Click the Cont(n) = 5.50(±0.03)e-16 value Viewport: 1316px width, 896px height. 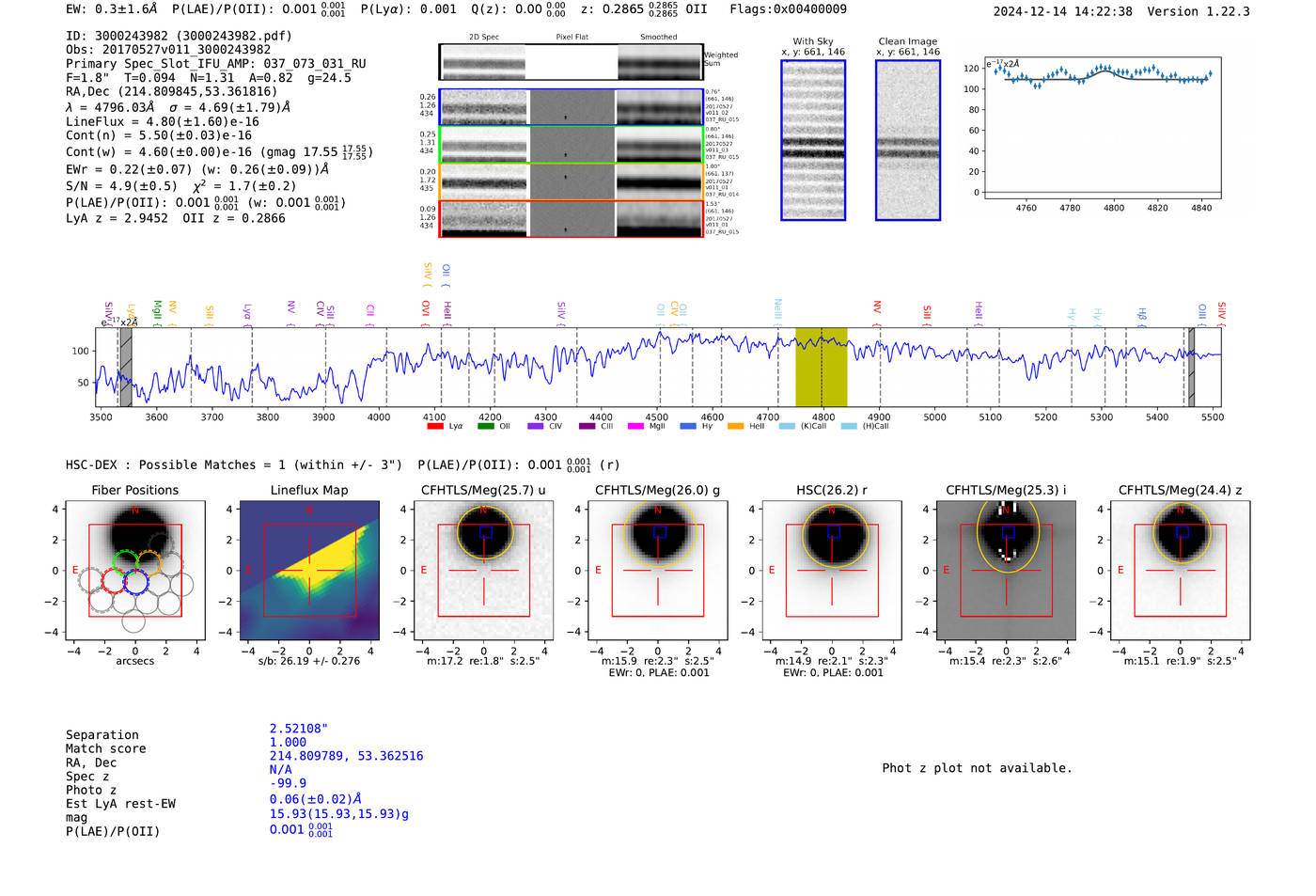pyautogui.click(x=159, y=135)
